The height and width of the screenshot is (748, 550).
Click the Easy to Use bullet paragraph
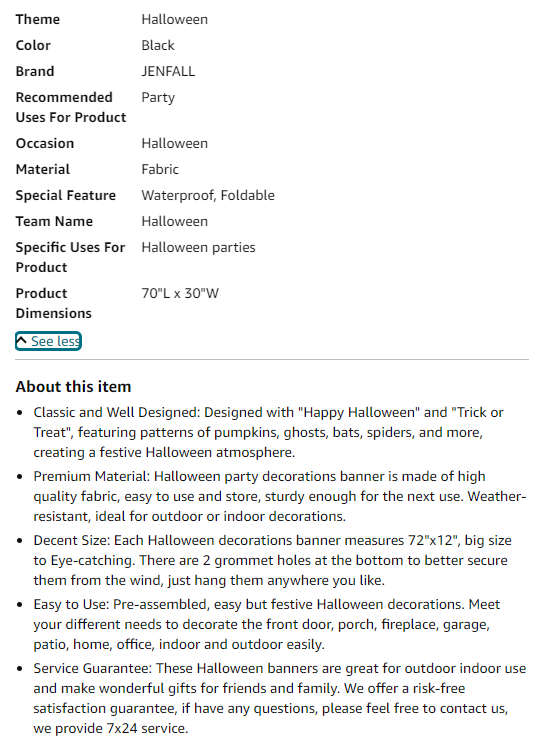(267, 624)
